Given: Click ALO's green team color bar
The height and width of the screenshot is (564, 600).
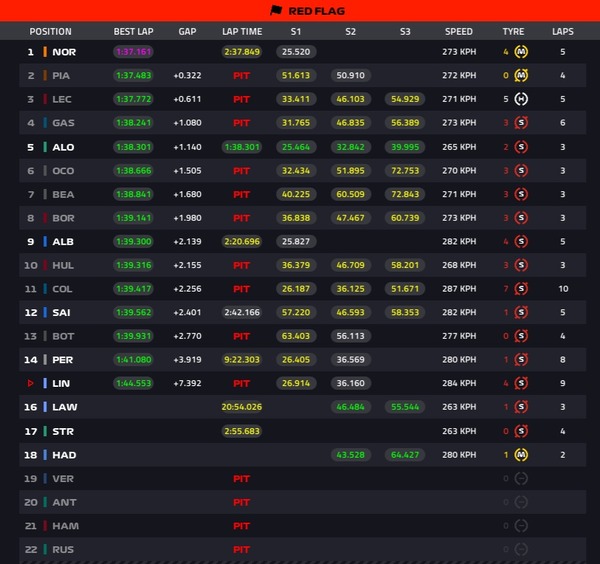Looking at the screenshot, I should 45,147.
